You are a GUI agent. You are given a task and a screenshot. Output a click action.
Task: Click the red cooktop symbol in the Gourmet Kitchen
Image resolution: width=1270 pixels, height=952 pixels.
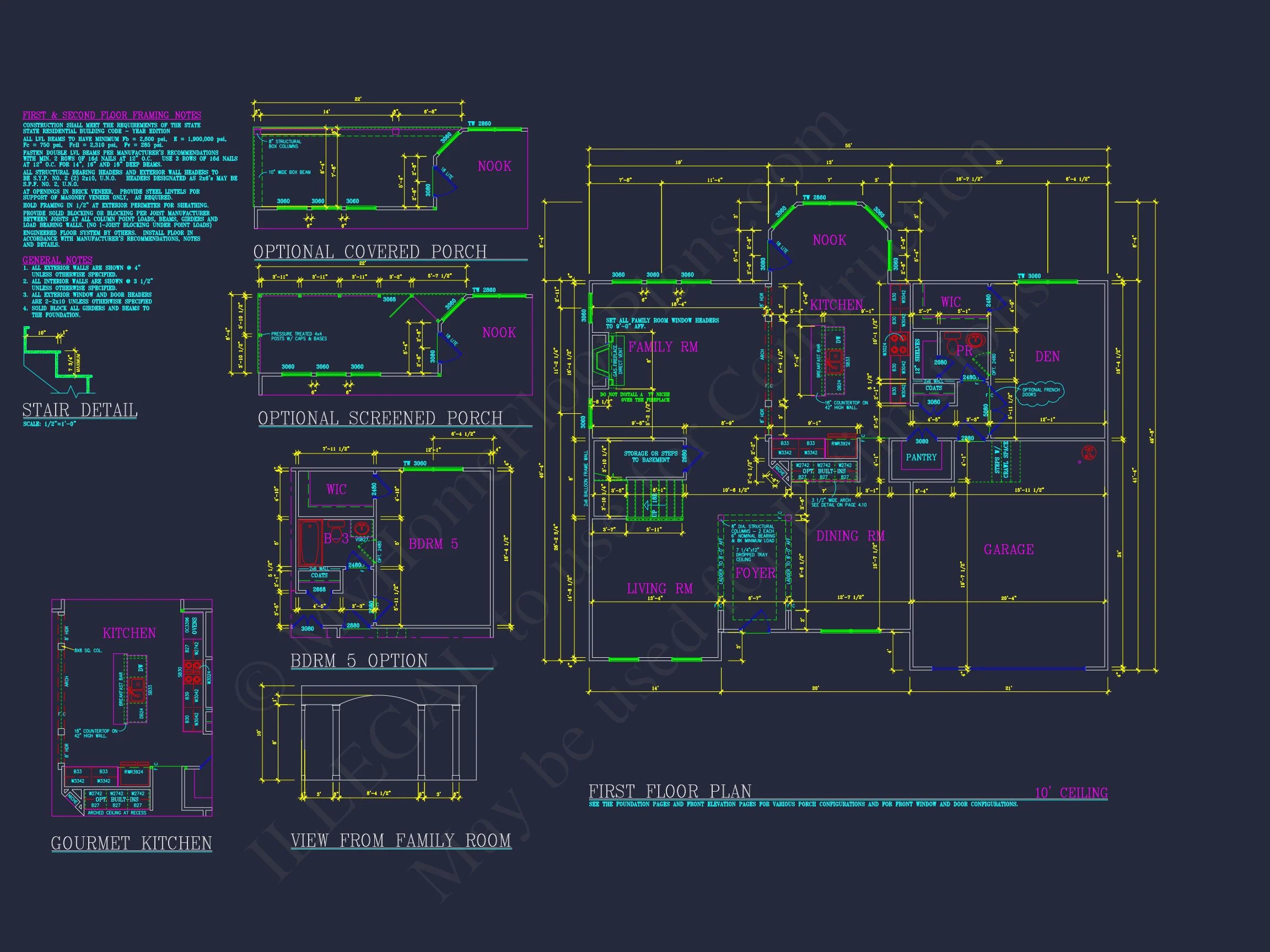pyautogui.click(x=192, y=672)
